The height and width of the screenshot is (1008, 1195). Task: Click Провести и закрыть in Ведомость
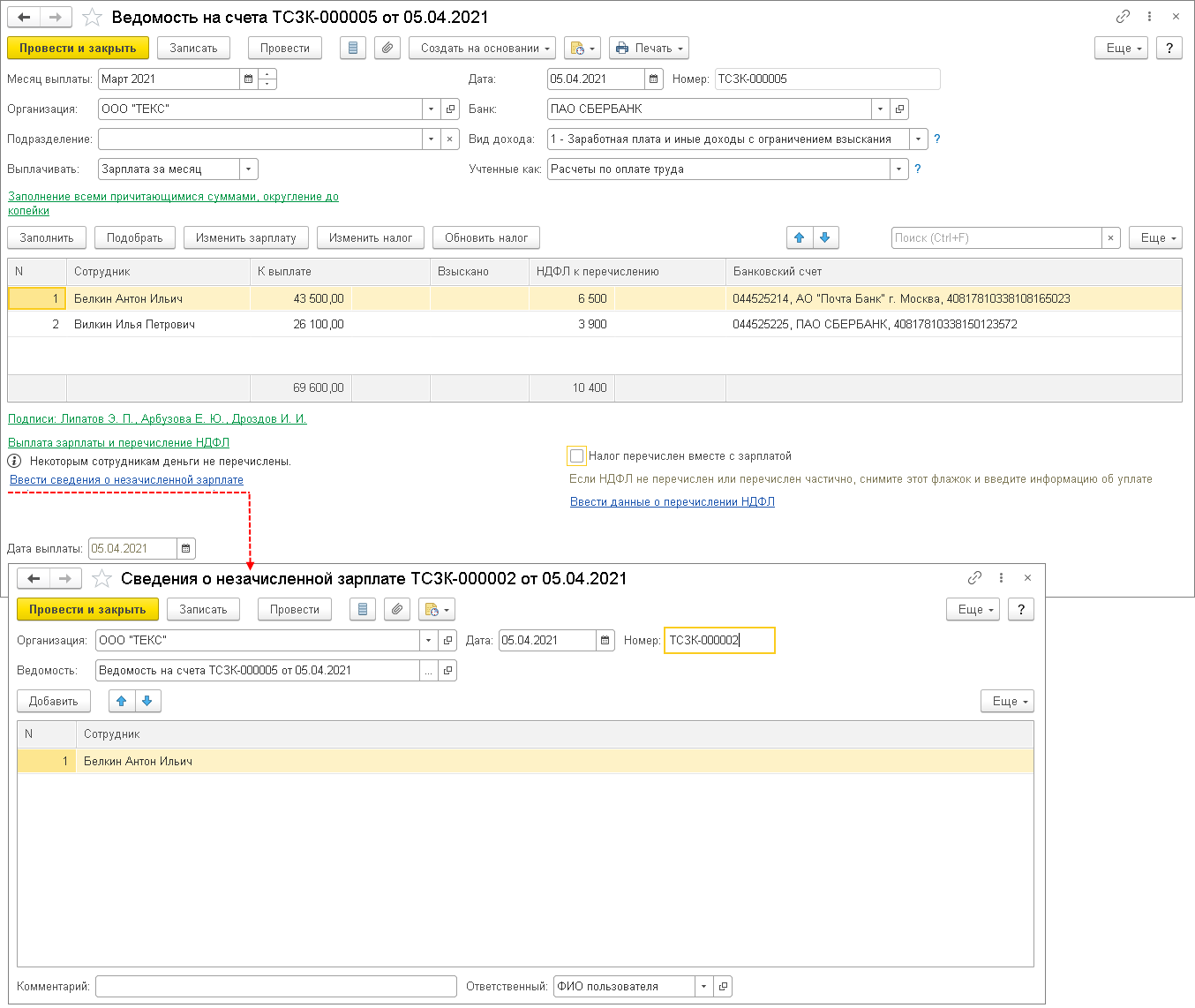[78, 48]
